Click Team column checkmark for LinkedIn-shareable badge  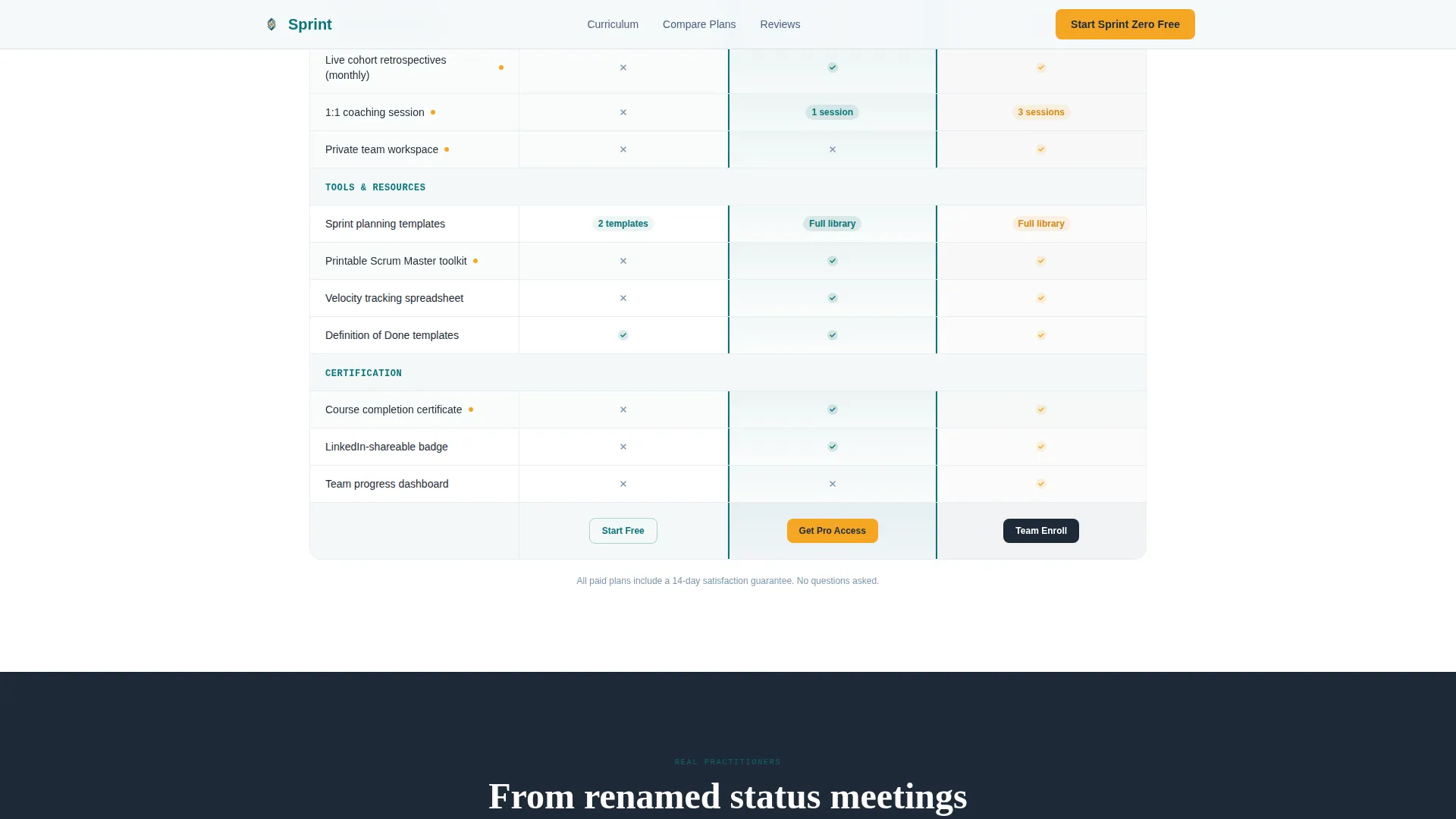[1041, 447]
